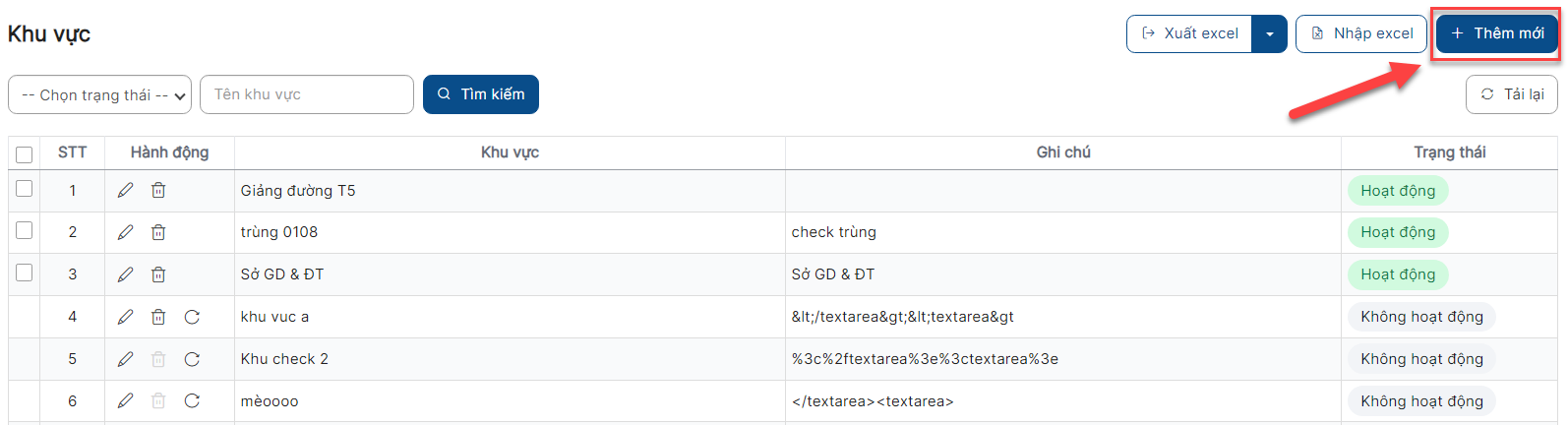Delete the Giảng đường T5 row
This screenshot has width=1568, height=425.
(158, 191)
